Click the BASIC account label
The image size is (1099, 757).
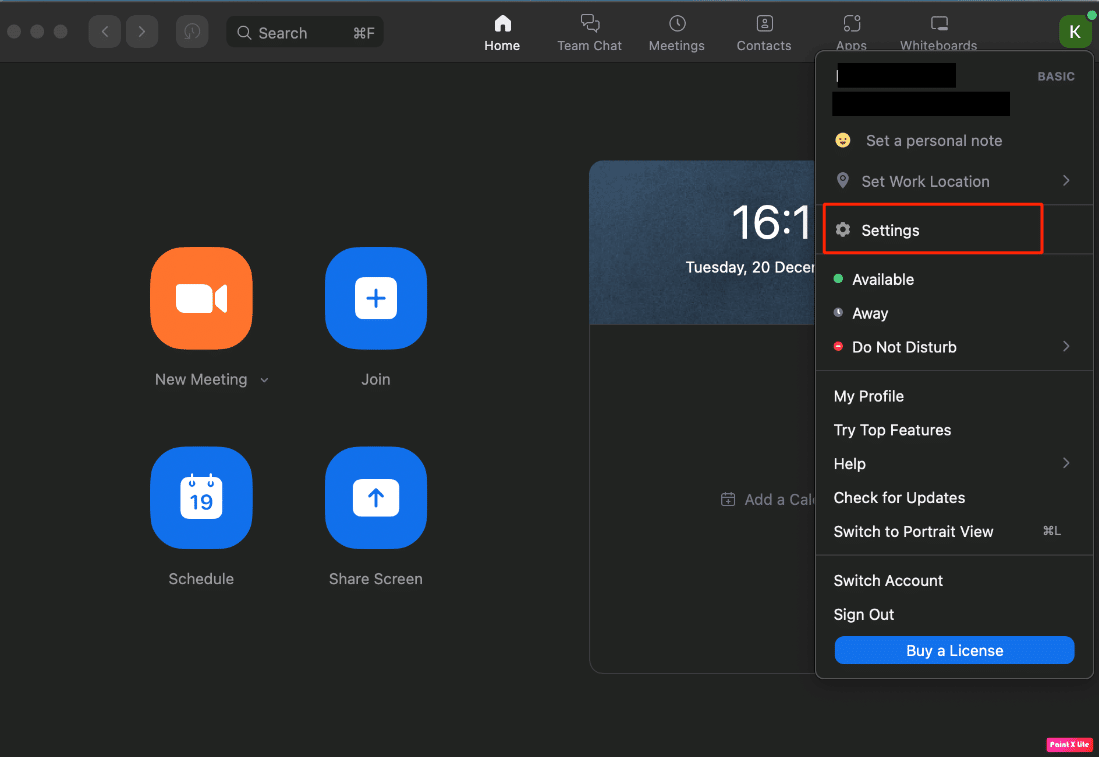(1056, 76)
